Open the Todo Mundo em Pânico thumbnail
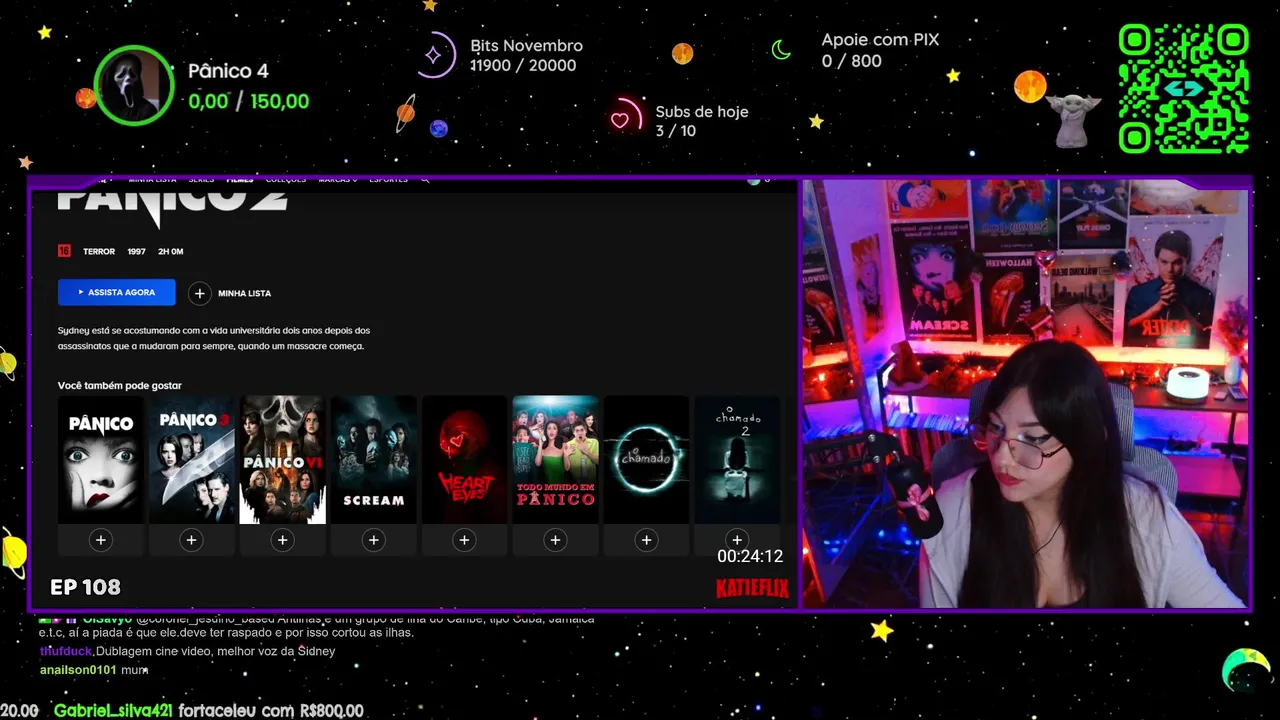The image size is (1280, 720). point(555,459)
